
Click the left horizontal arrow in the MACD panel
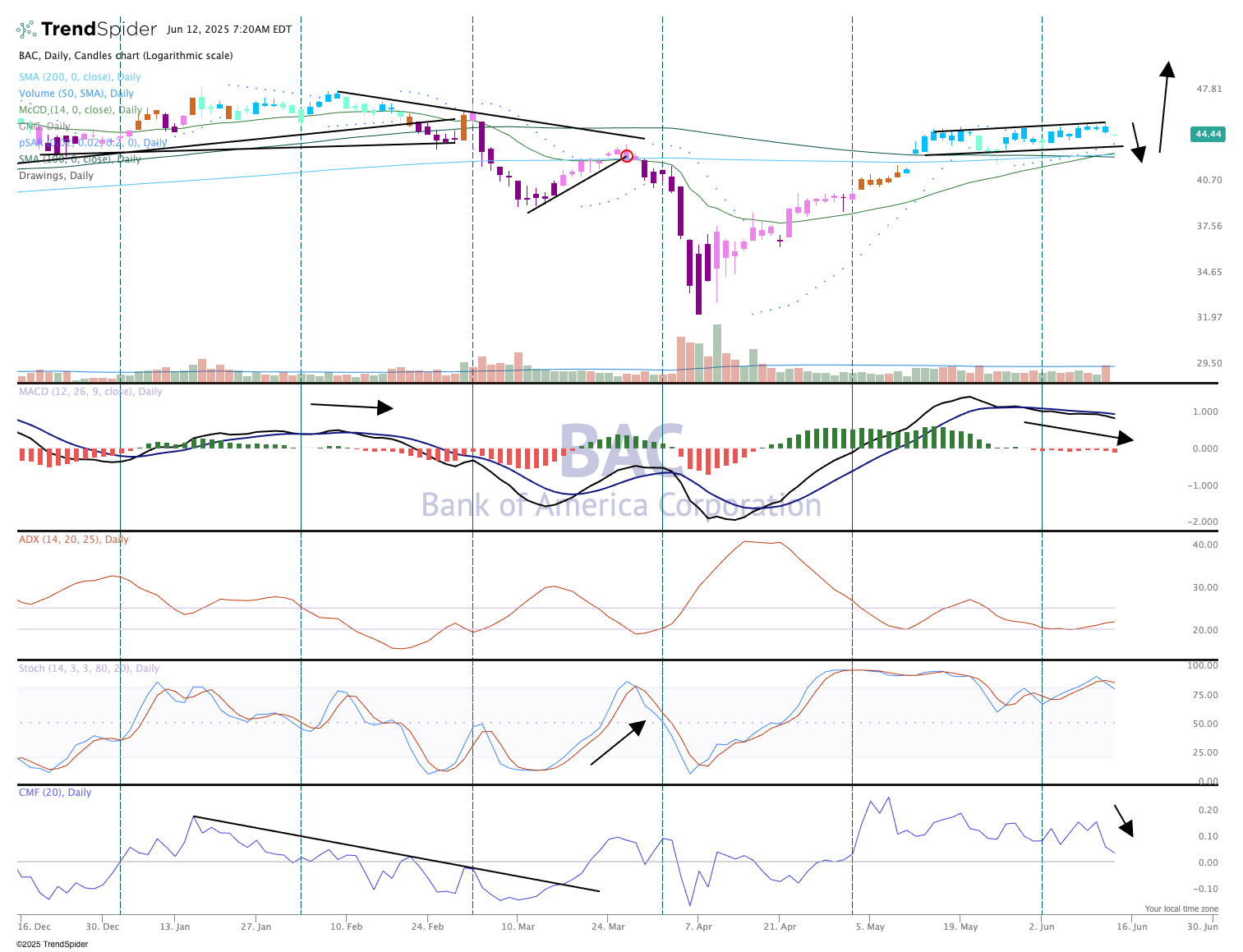(x=351, y=407)
